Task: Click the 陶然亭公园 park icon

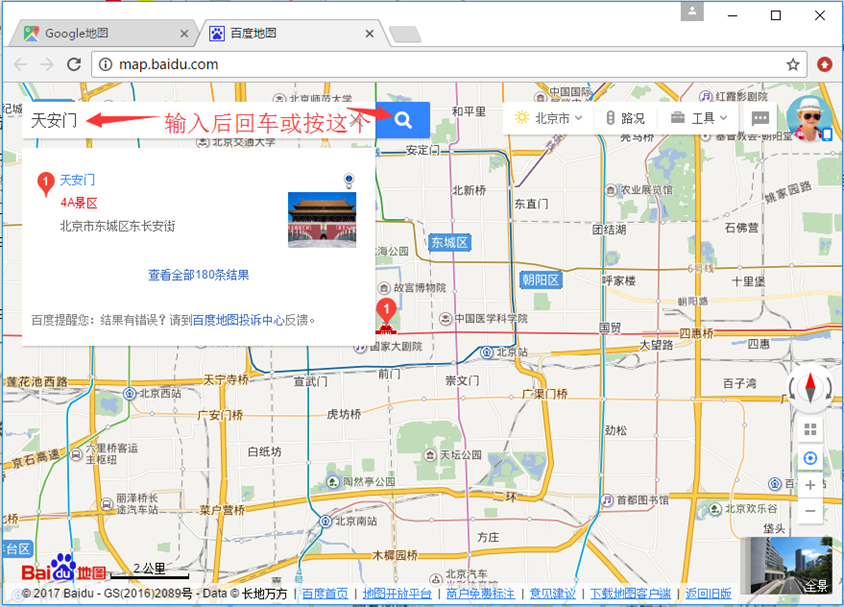Action: (333, 481)
